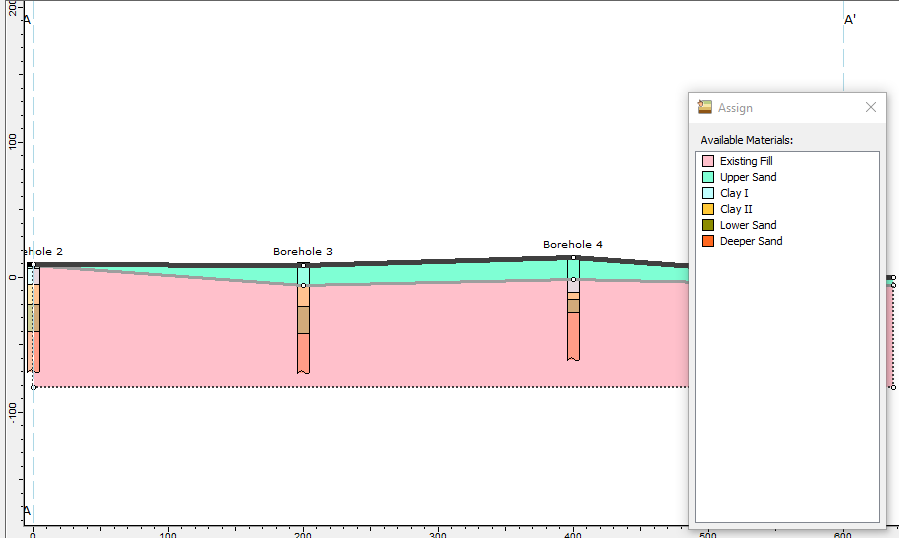Screen dimensions: 899x538
Task: Click the Borehole 4 label
Action: (x=573, y=244)
